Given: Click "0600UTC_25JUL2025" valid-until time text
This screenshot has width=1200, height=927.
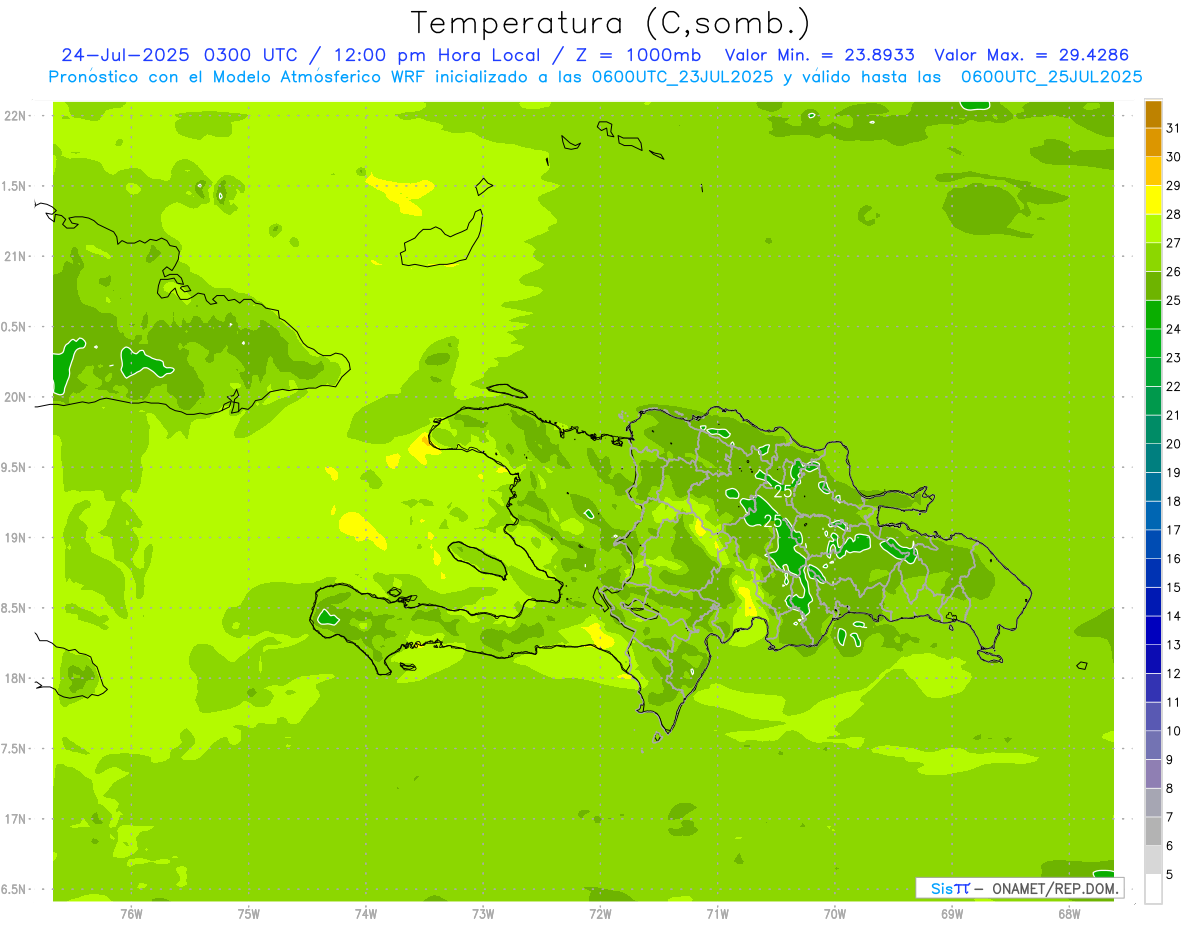Looking at the screenshot, I should click(1051, 77).
